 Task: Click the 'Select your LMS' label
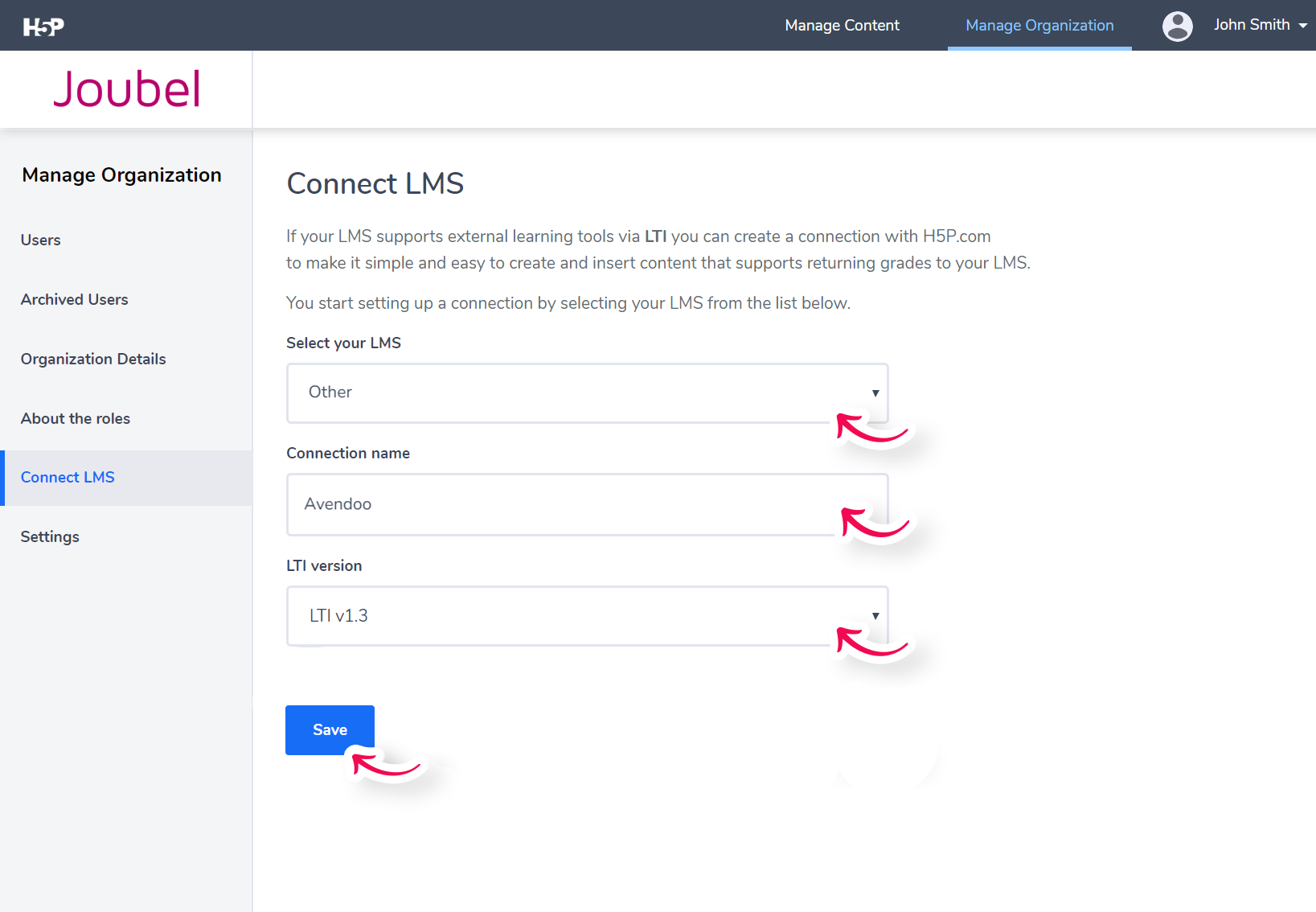click(343, 343)
